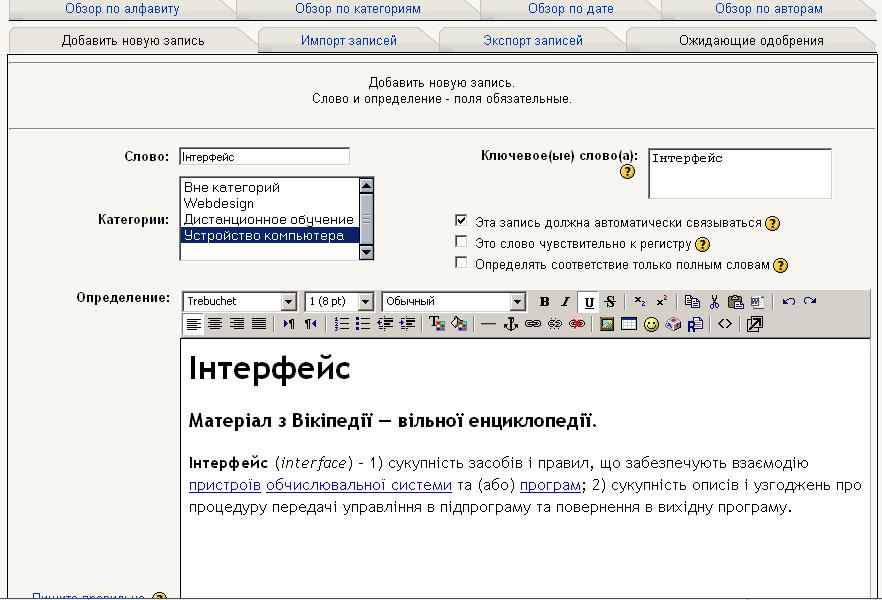The height and width of the screenshot is (600, 882).
Task: Remove the link with unlink icon
Action: (555, 324)
